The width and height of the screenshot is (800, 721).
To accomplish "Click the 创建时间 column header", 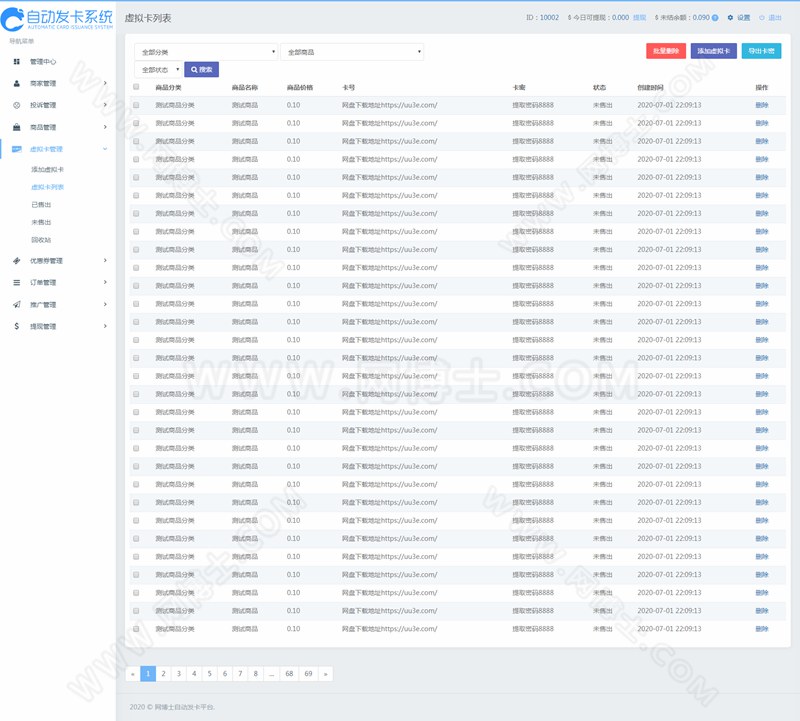I will click(651, 88).
